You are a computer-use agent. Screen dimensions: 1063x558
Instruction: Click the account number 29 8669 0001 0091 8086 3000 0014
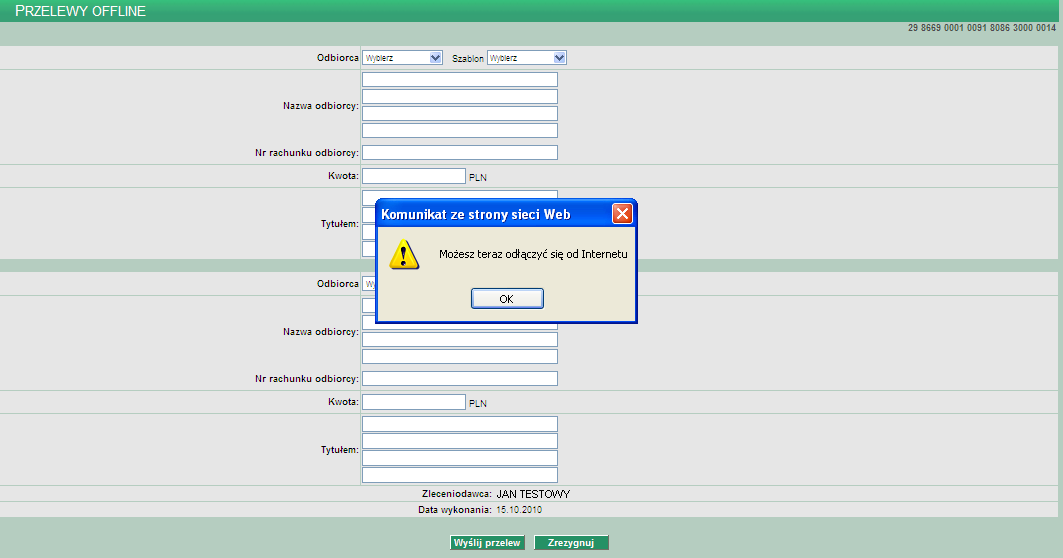click(x=982, y=28)
